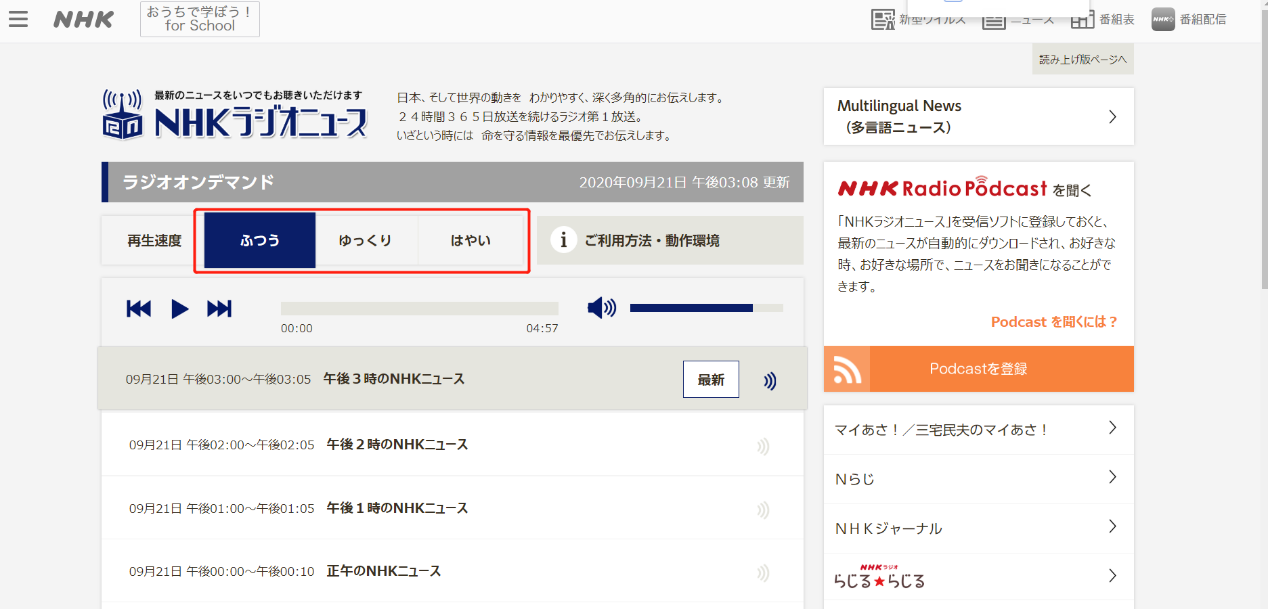Click the 番組配信 NHK icon
Image resolution: width=1268 pixels, height=609 pixels.
[x=1163, y=19]
